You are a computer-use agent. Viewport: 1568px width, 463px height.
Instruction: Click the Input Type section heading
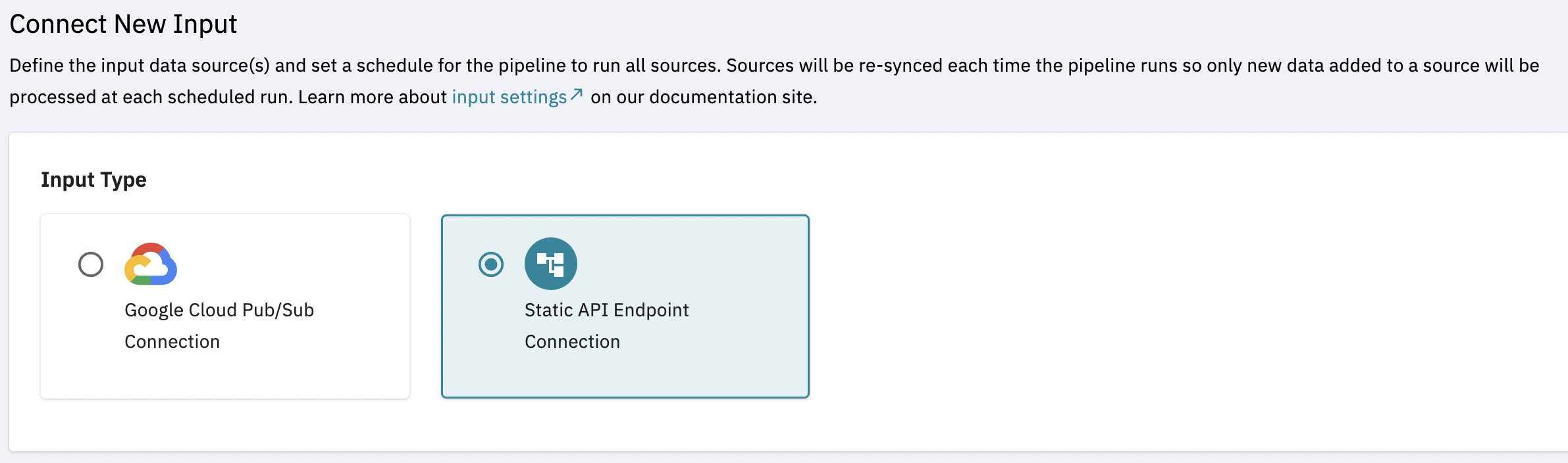coord(93,180)
